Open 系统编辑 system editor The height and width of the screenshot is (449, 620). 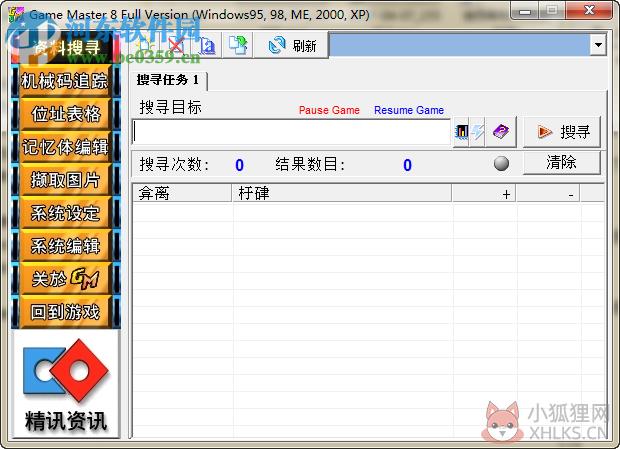(x=65, y=246)
